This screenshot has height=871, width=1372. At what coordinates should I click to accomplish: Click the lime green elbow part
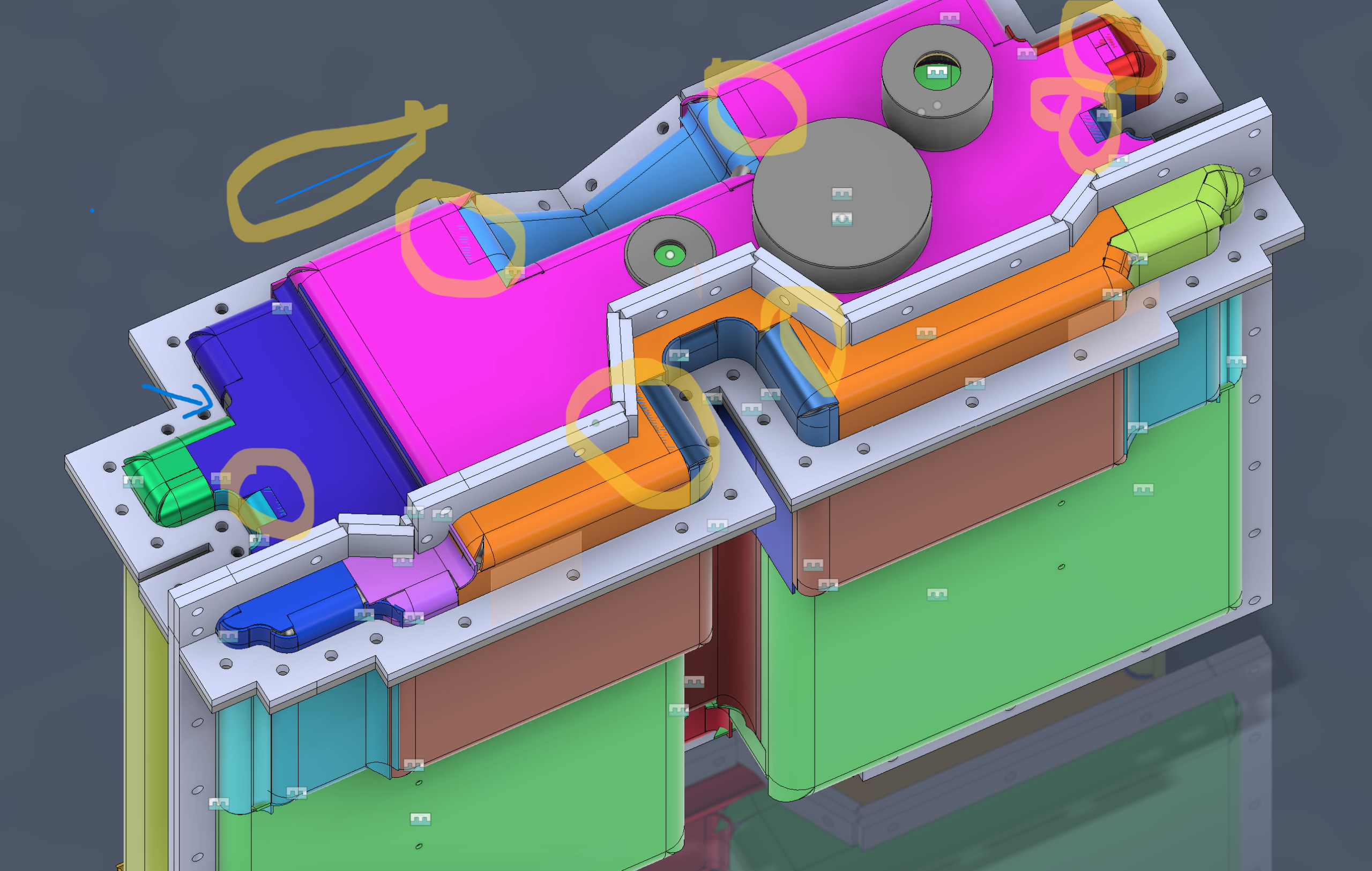coord(1174,222)
